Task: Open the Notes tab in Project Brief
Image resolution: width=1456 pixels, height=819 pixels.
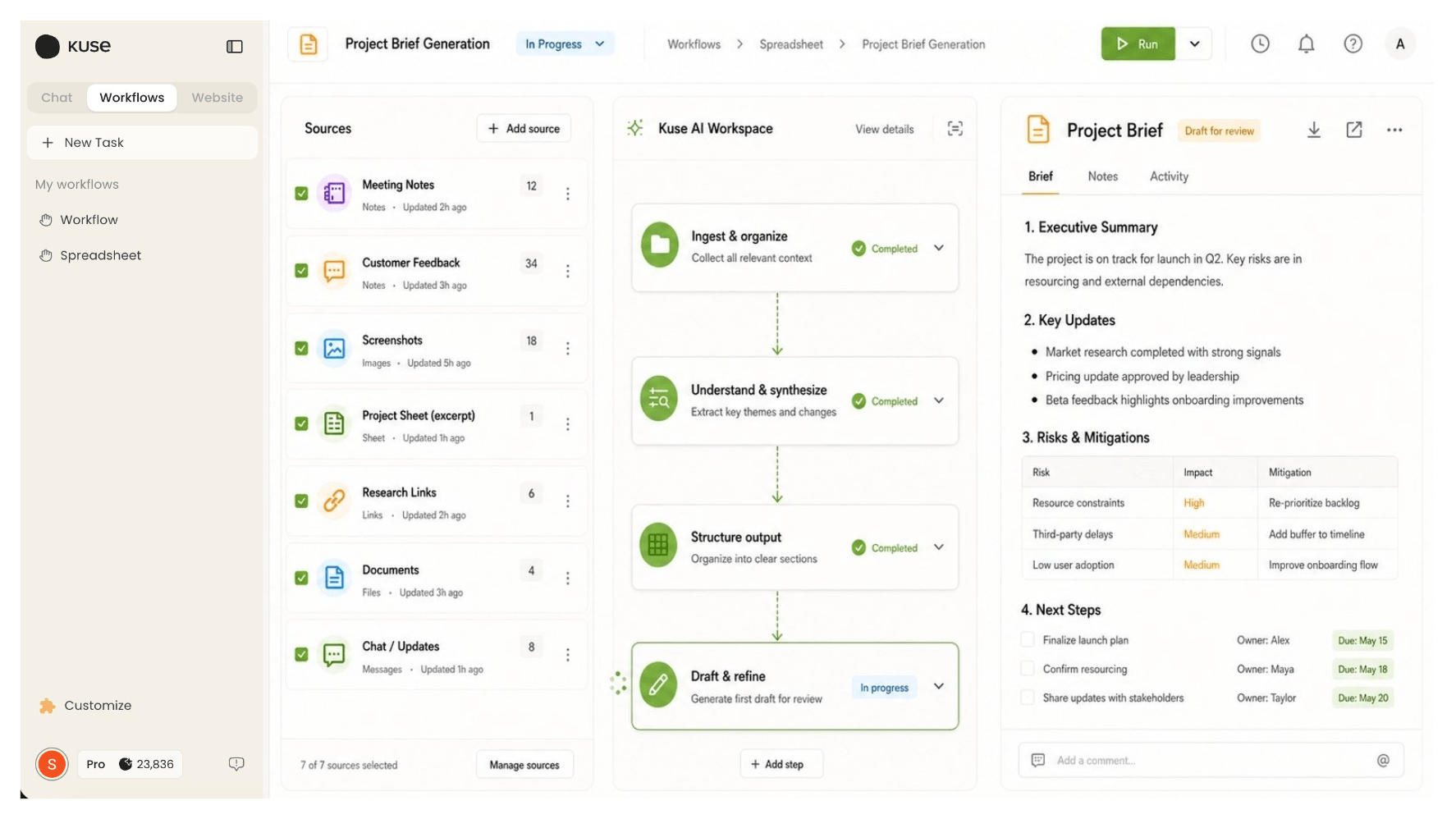Action: 1102,176
